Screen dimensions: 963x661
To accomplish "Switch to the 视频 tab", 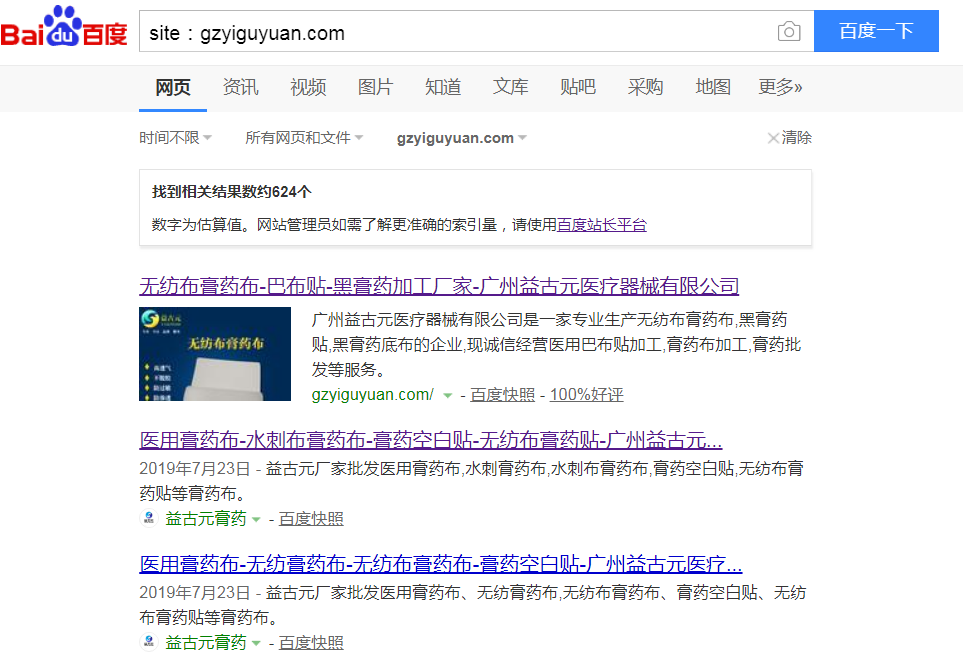I will click(x=308, y=87).
